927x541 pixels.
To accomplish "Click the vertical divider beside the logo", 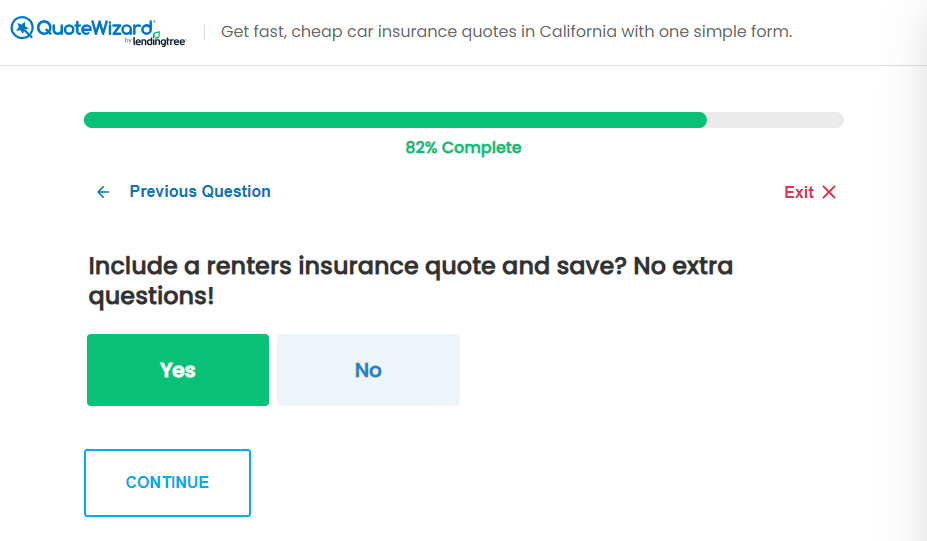I will pos(205,32).
